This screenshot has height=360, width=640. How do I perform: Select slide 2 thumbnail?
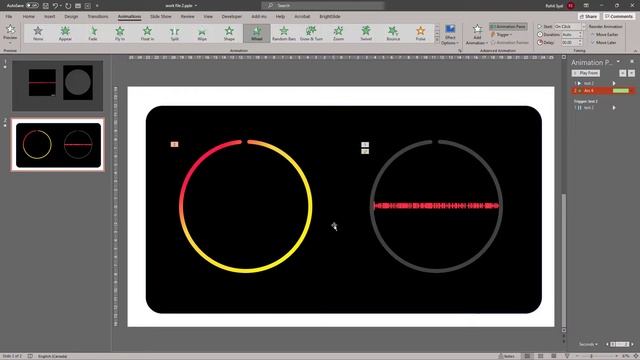point(58,144)
